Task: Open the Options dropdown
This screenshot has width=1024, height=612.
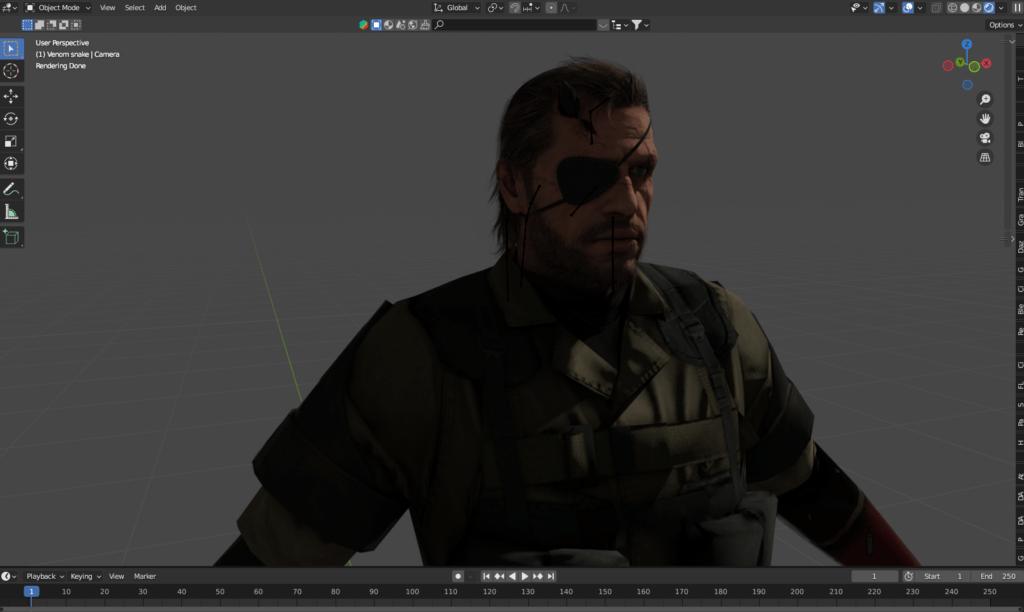Action: (1003, 24)
